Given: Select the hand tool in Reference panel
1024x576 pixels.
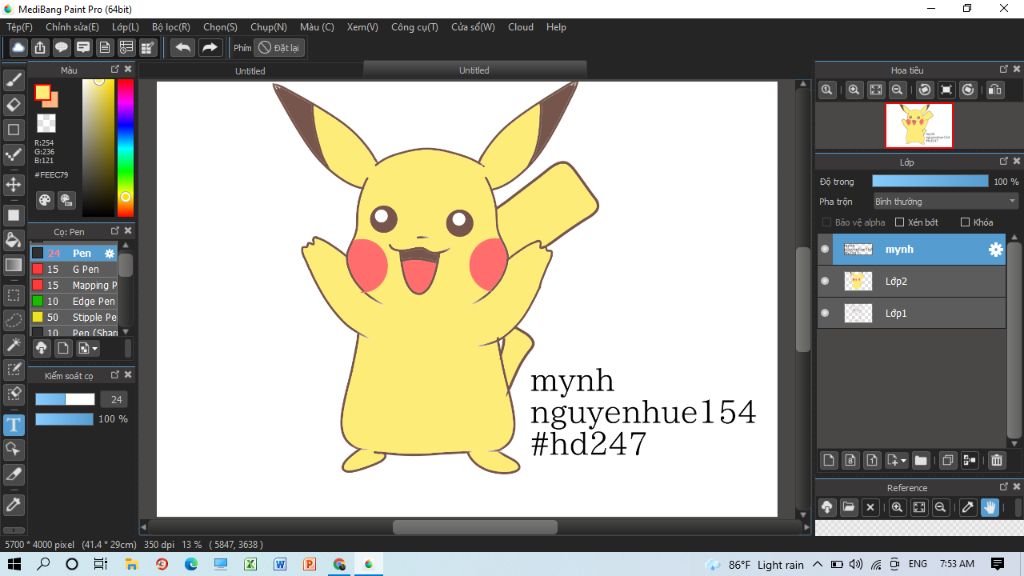Looking at the screenshot, I should 989,507.
